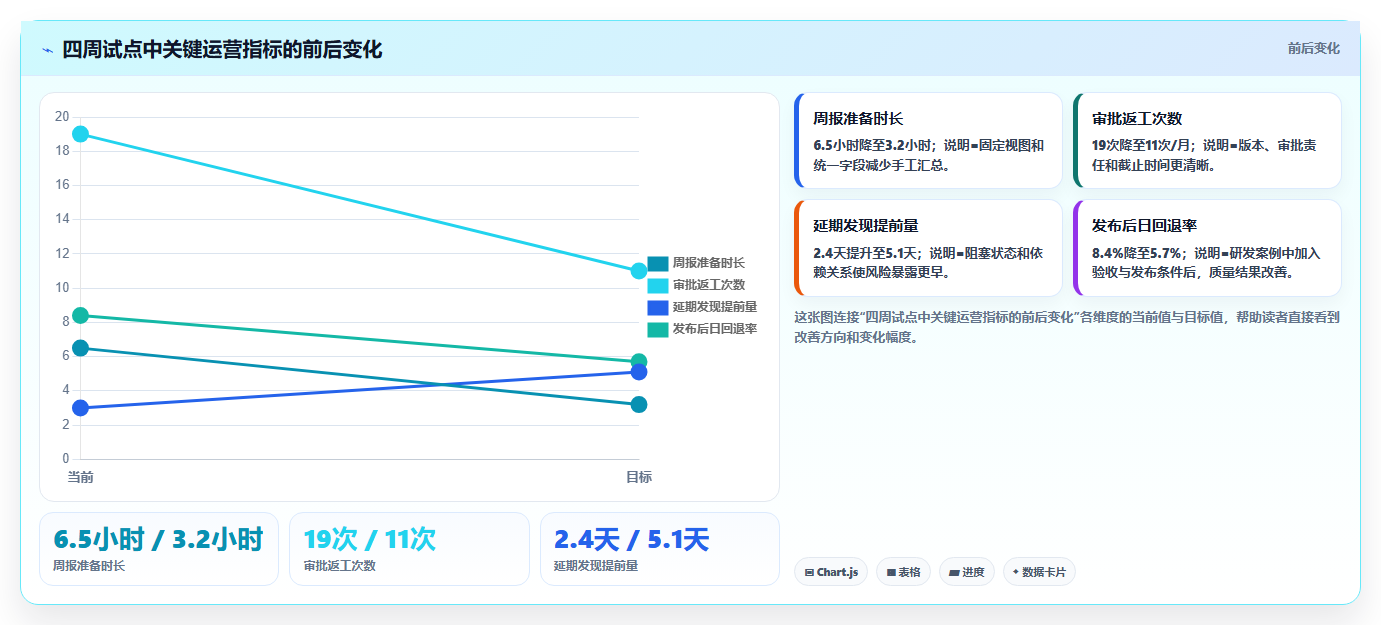1381x625 pixels.
Task: Open the 延期发现提前量 insight card title
Action: (866, 225)
